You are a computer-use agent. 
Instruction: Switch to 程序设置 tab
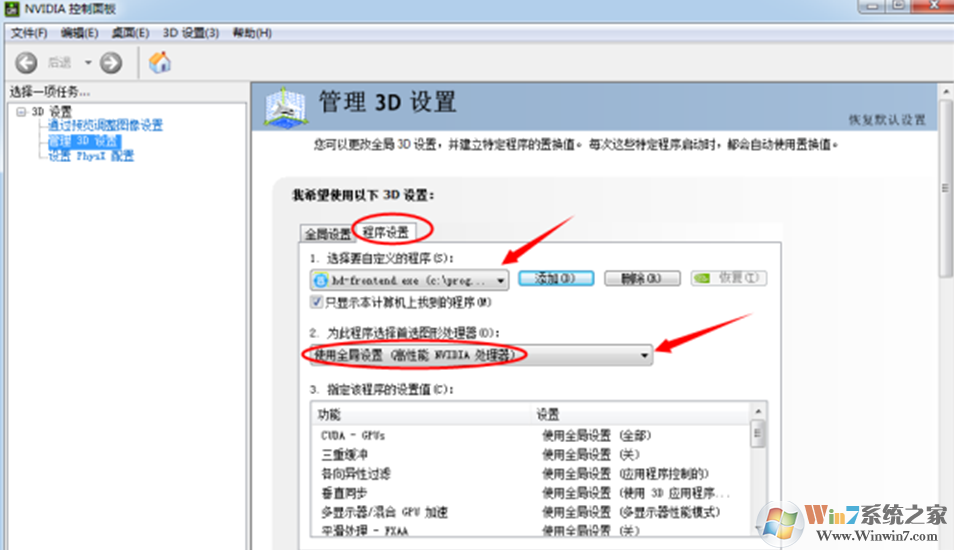[x=386, y=232]
